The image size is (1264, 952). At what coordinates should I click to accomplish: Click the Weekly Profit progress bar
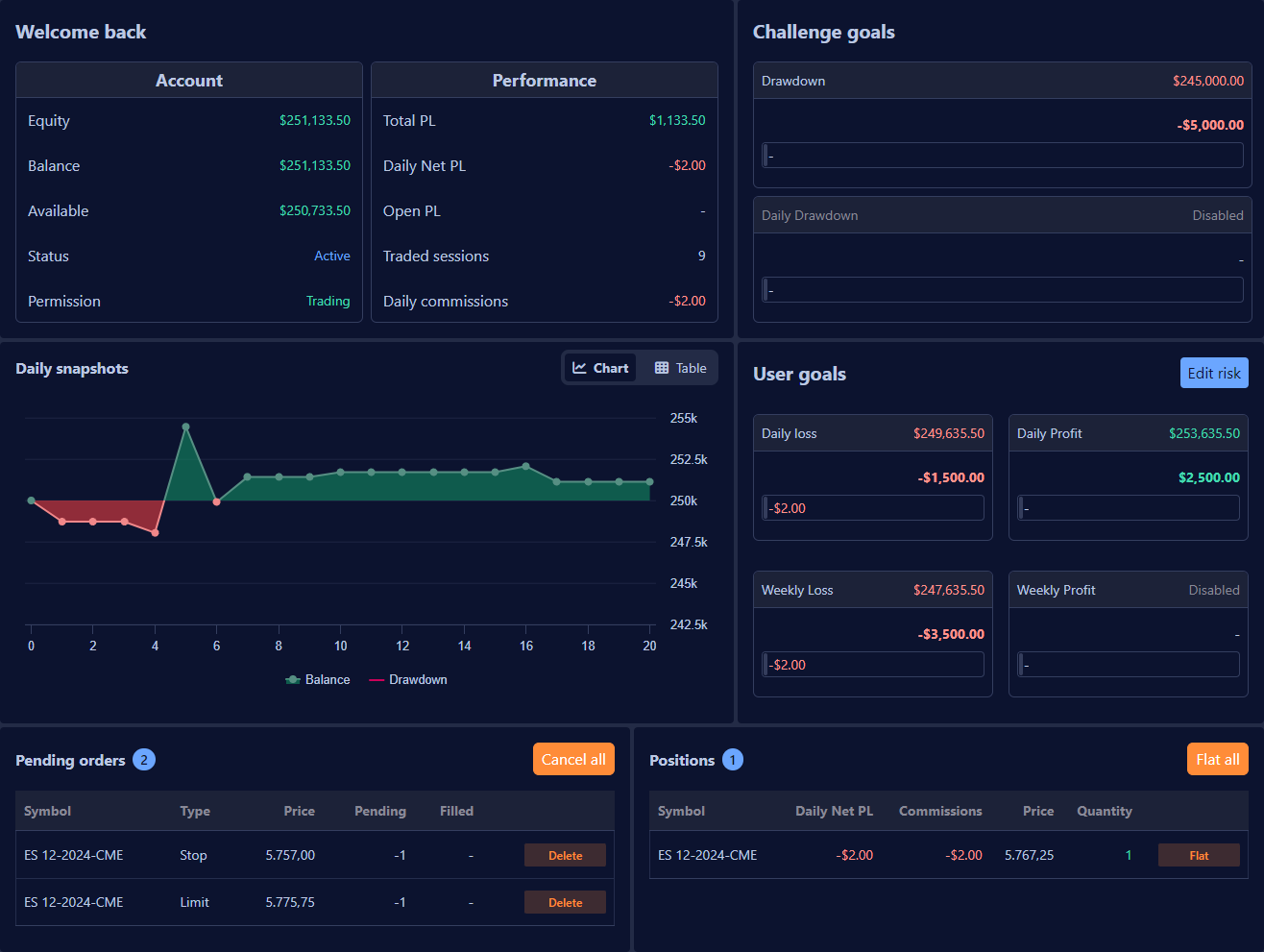[1129, 665]
